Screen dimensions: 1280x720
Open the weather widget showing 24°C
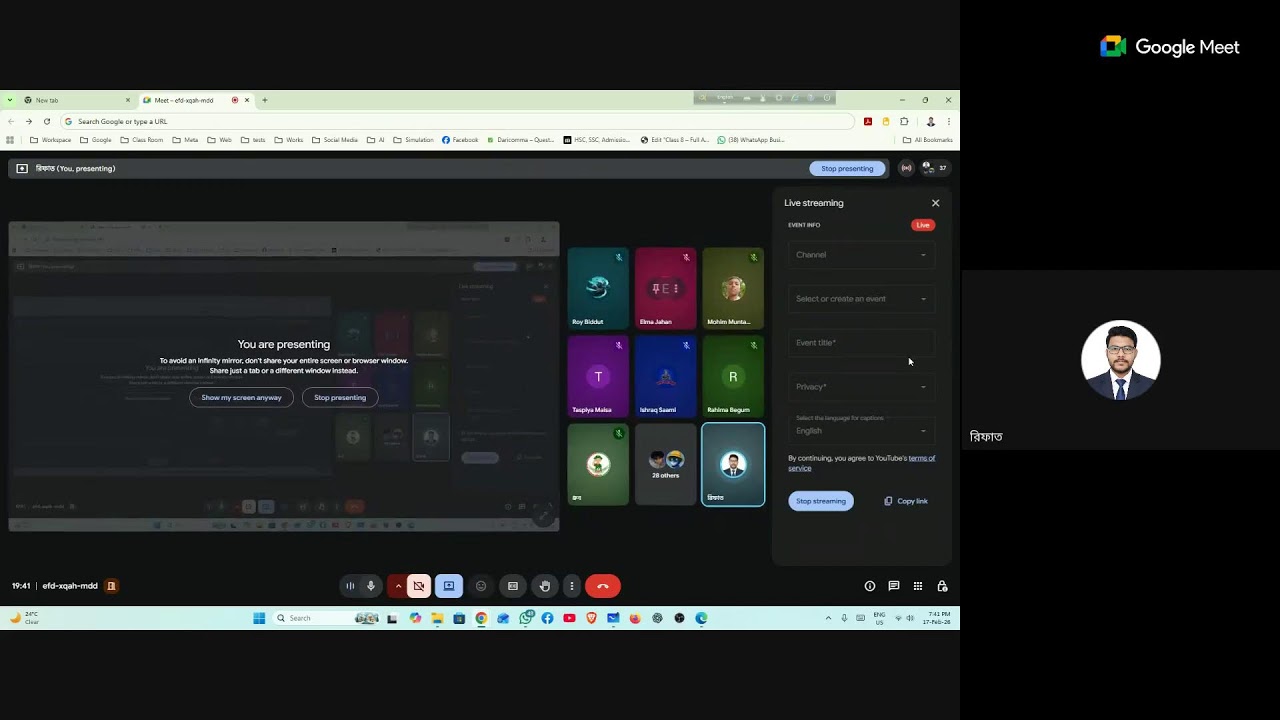24,618
